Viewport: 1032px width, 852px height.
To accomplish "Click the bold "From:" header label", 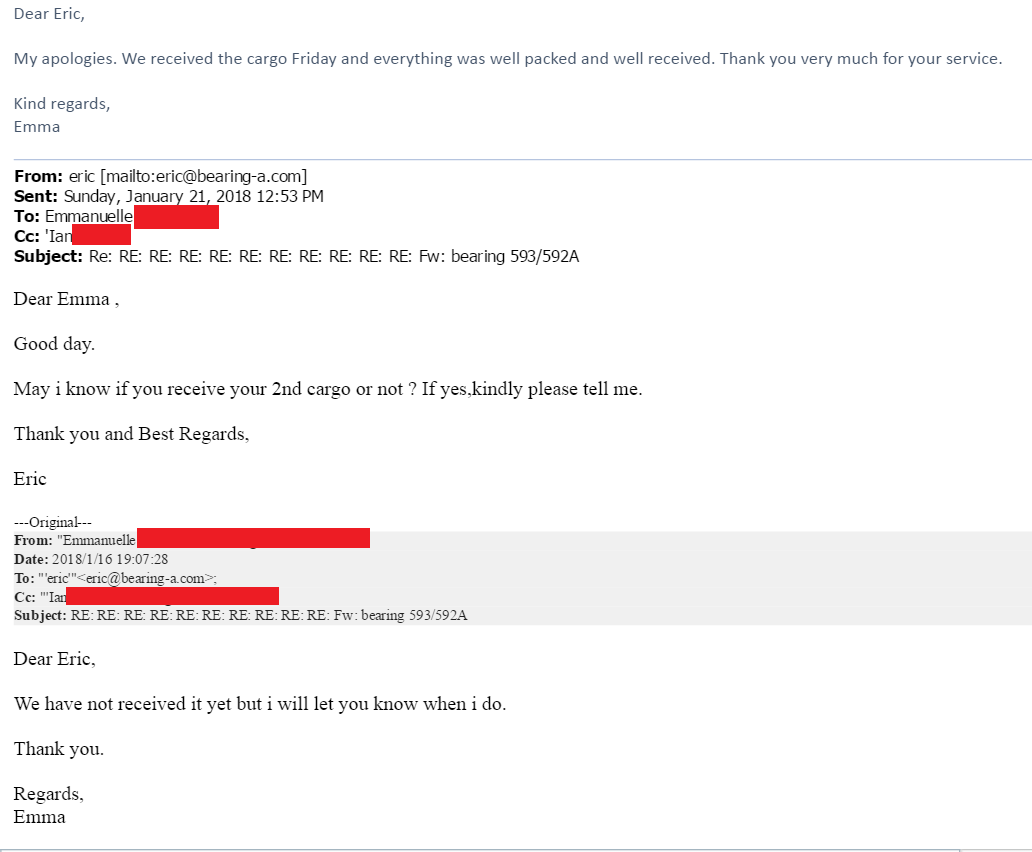I will (x=38, y=176).
